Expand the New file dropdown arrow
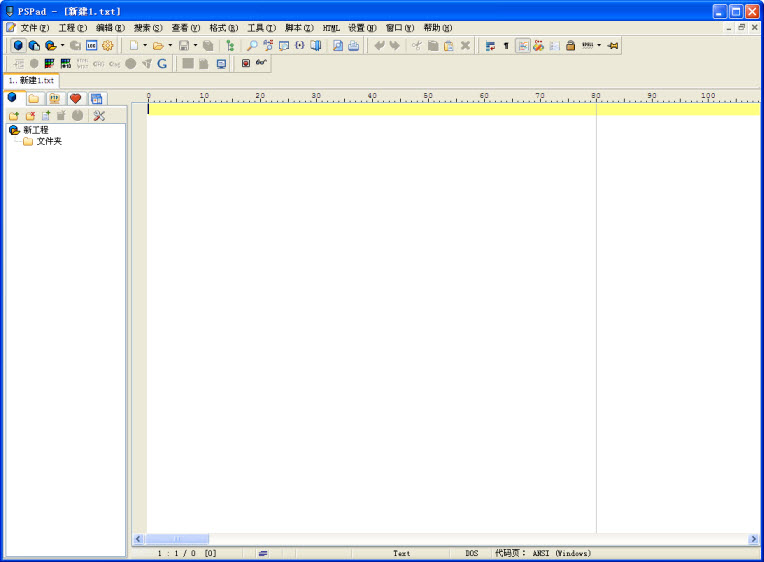This screenshot has height=562, width=764. pyautogui.click(x=145, y=46)
